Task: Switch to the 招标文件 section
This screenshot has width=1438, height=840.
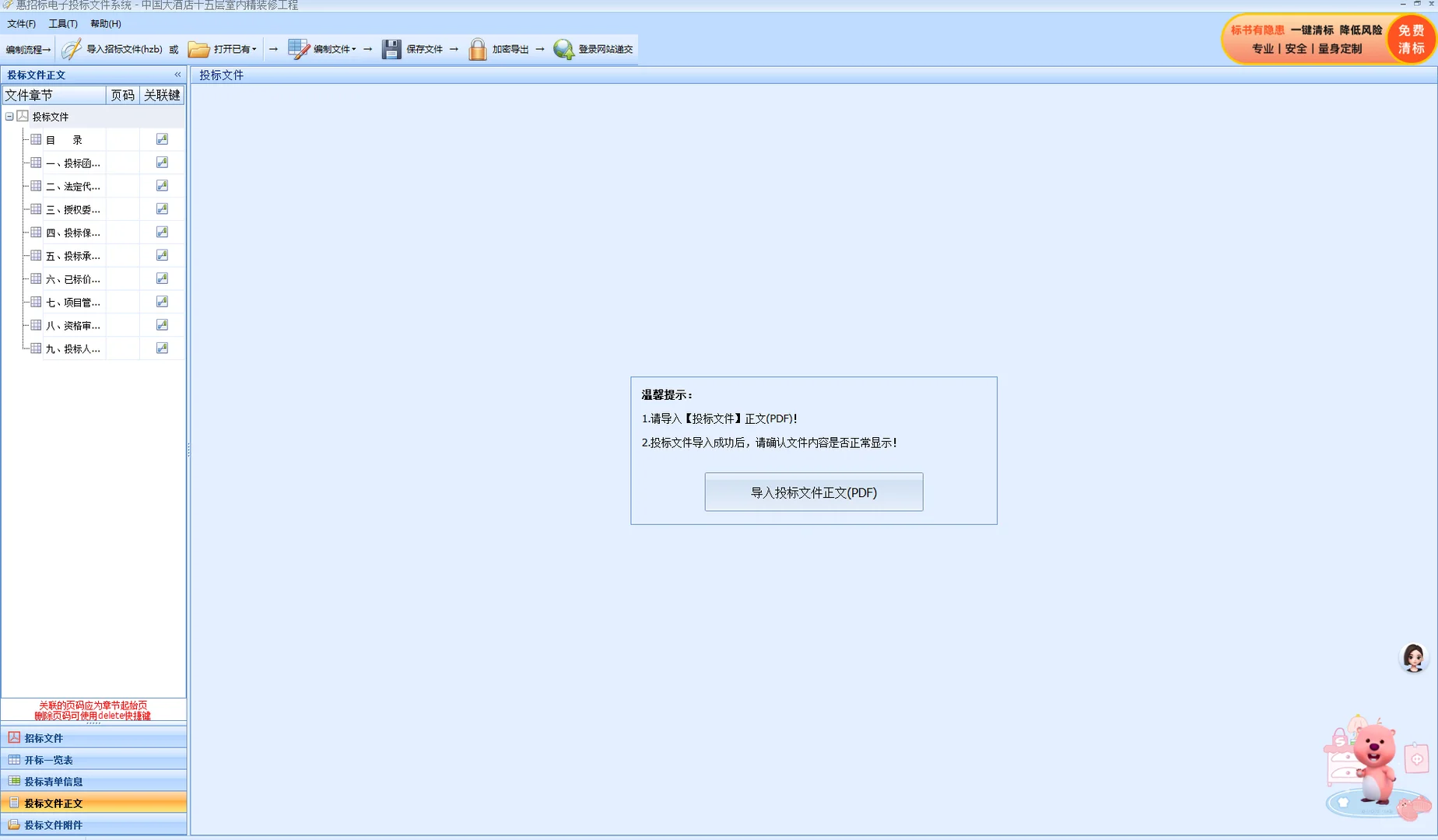Action: coord(94,737)
